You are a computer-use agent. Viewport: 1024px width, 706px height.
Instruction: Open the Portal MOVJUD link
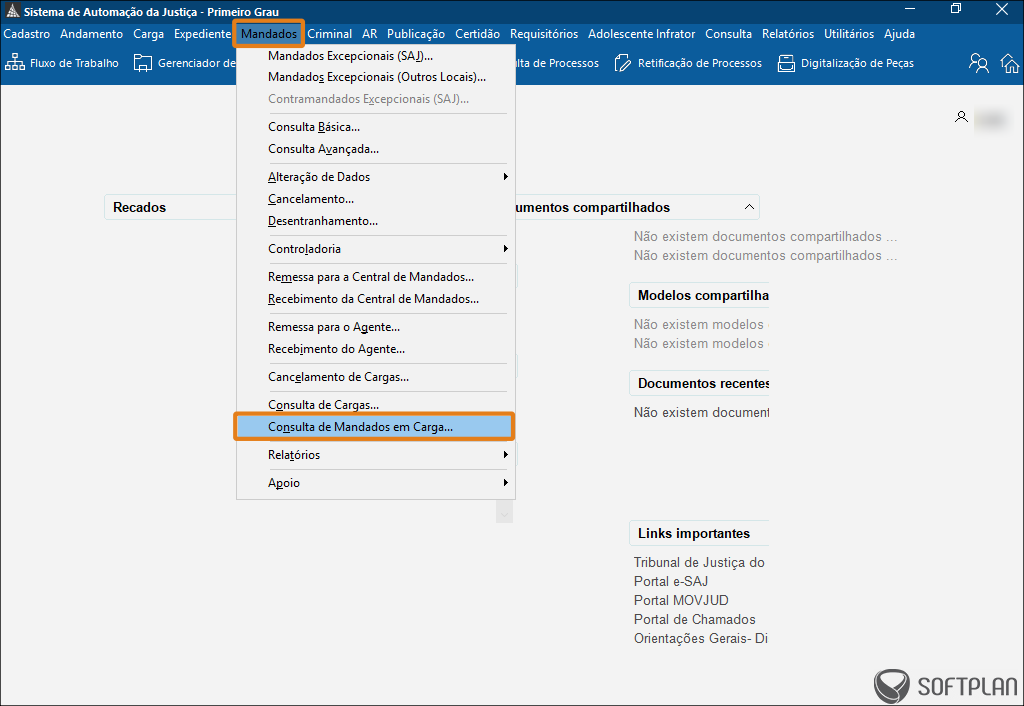click(681, 600)
